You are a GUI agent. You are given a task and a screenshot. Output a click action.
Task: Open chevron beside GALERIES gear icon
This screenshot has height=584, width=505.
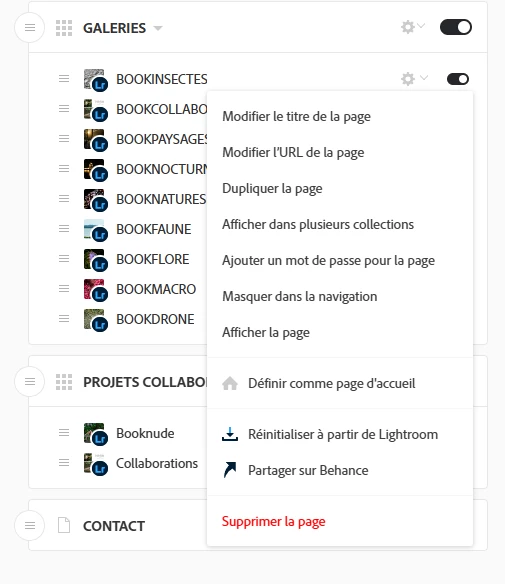click(x=421, y=26)
